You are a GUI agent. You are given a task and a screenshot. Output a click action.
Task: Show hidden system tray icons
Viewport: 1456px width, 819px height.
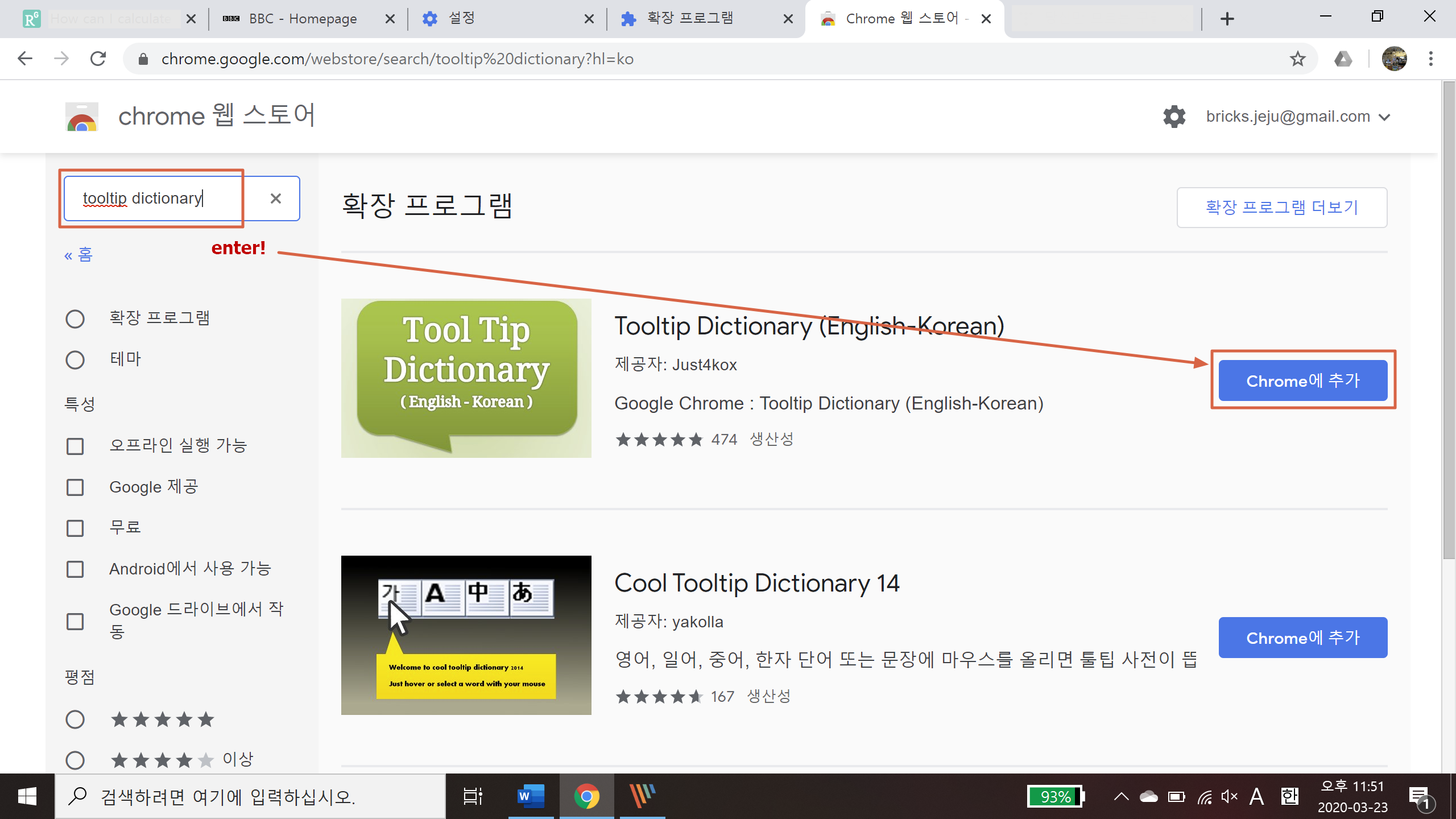click(1121, 796)
